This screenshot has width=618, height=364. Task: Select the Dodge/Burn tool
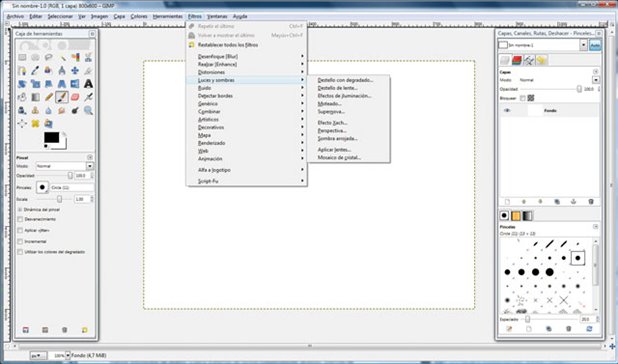(x=75, y=110)
